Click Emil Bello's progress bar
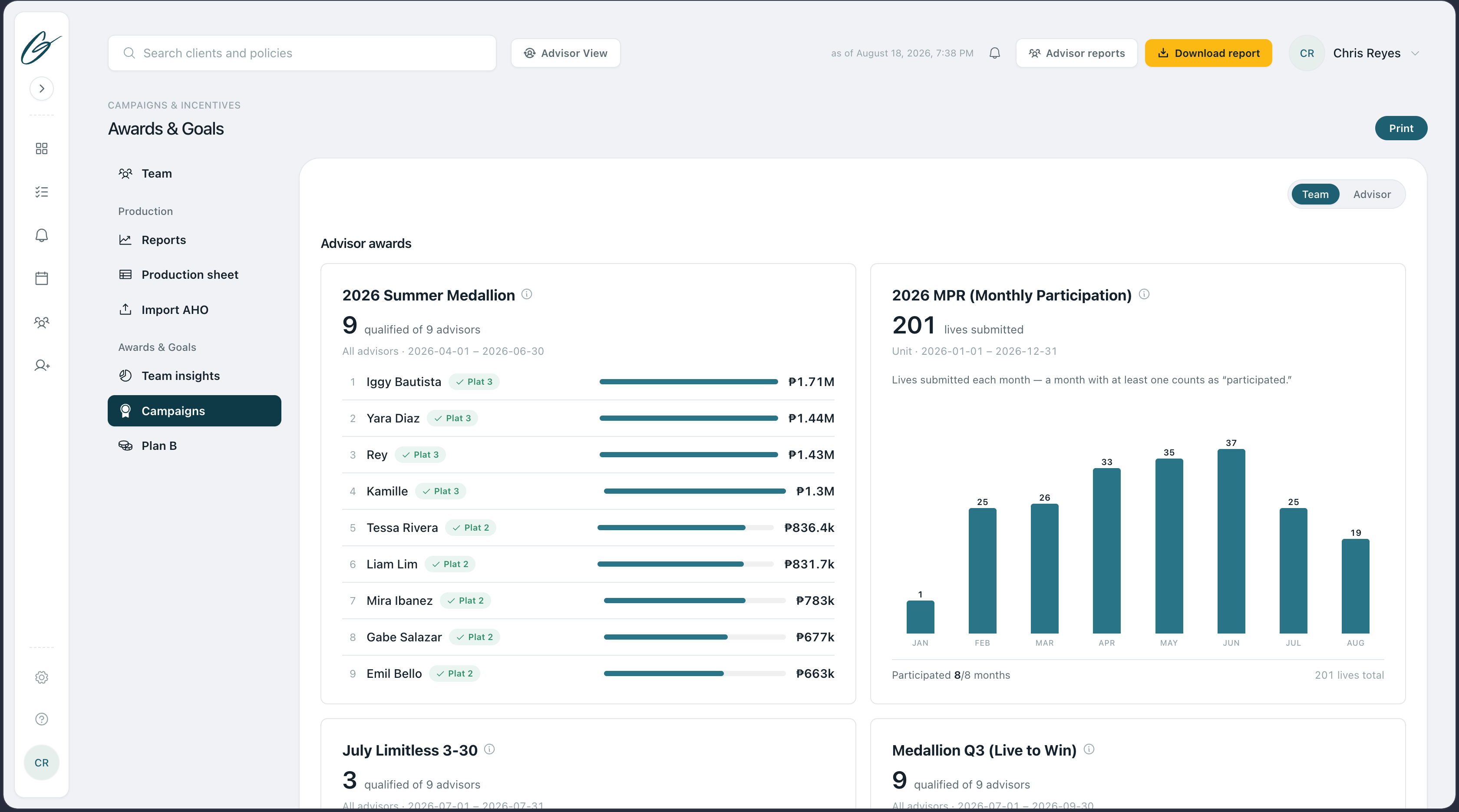Image resolution: width=1459 pixels, height=812 pixels. pos(694,673)
